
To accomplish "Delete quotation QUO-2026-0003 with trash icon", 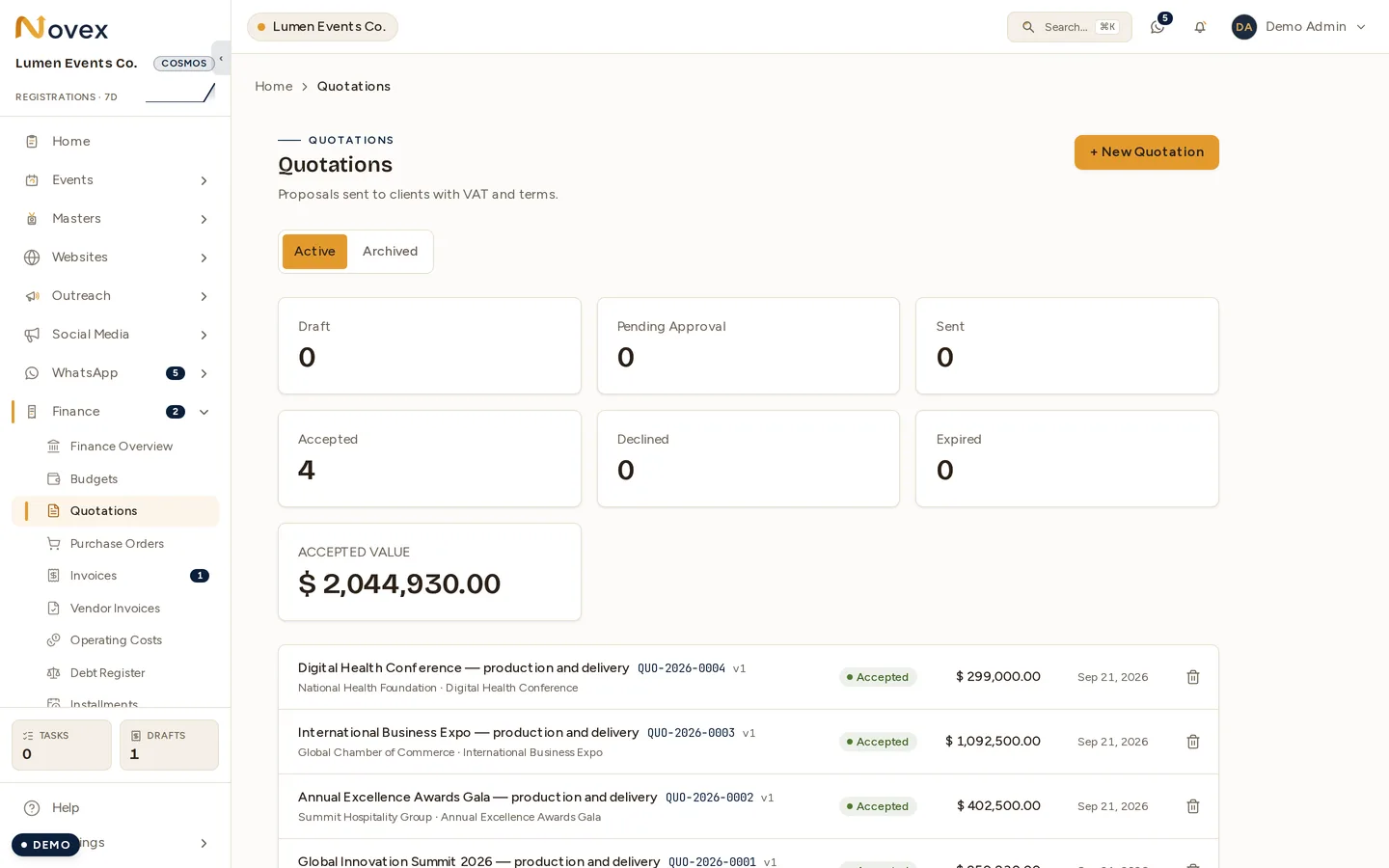I will [1193, 742].
